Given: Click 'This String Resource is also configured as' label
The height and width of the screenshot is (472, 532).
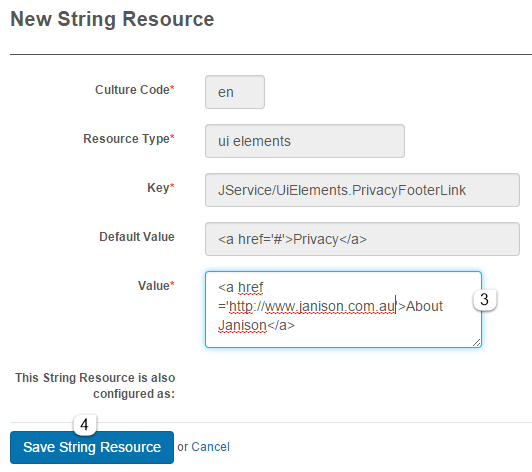Looking at the screenshot, I should (95, 386).
